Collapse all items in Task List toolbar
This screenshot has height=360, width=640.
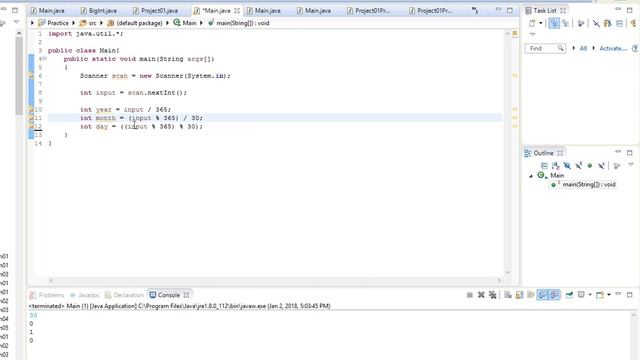[619, 24]
